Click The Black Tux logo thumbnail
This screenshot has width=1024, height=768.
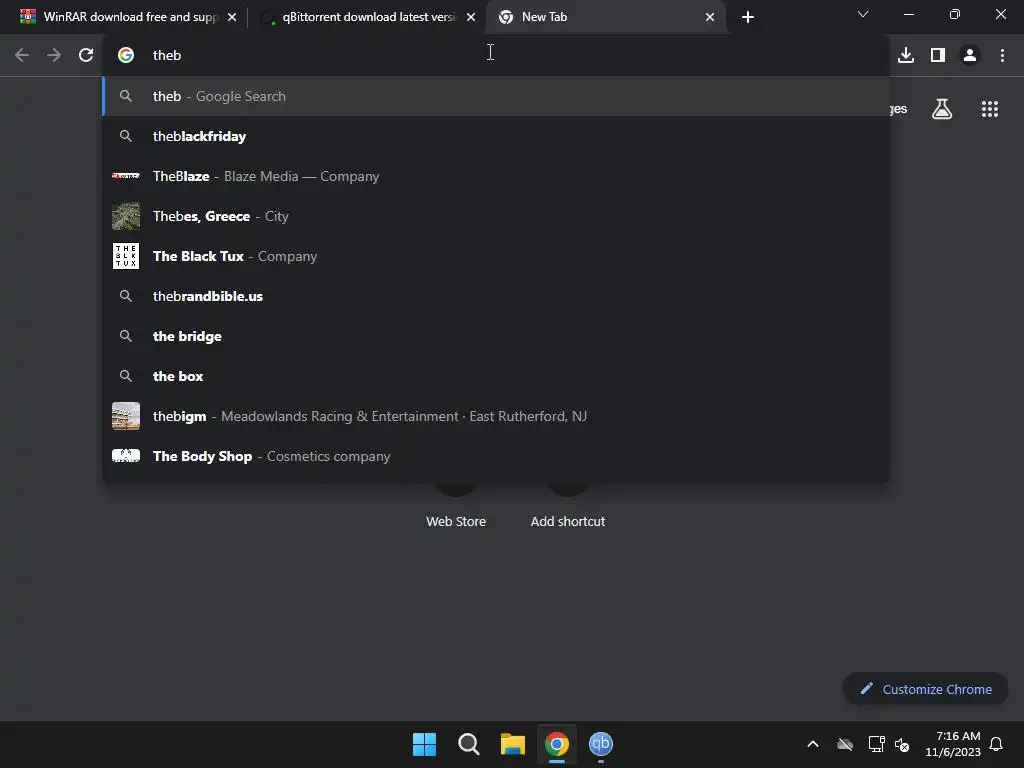[126, 256]
